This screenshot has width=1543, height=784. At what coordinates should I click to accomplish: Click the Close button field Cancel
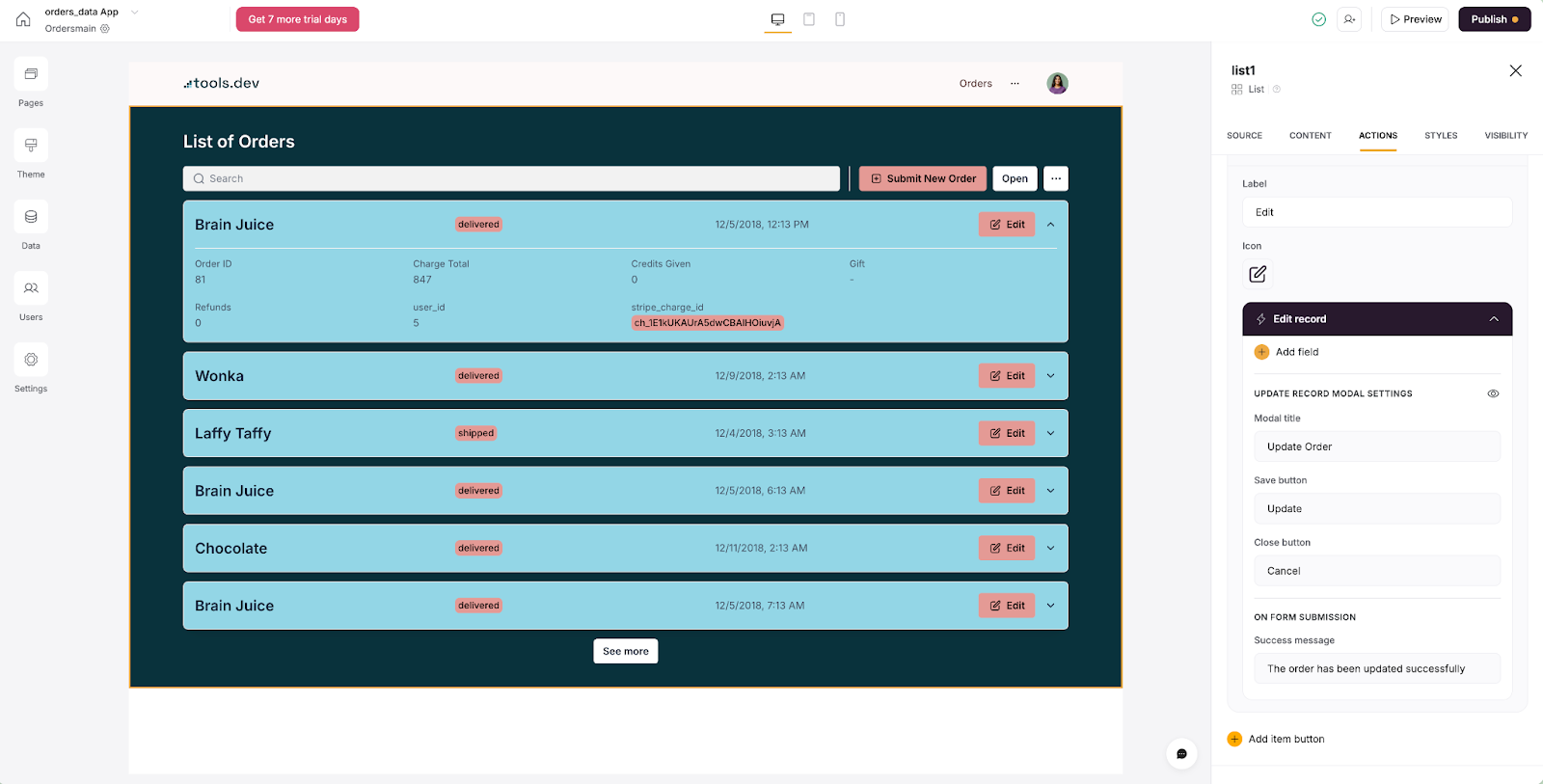(1377, 571)
